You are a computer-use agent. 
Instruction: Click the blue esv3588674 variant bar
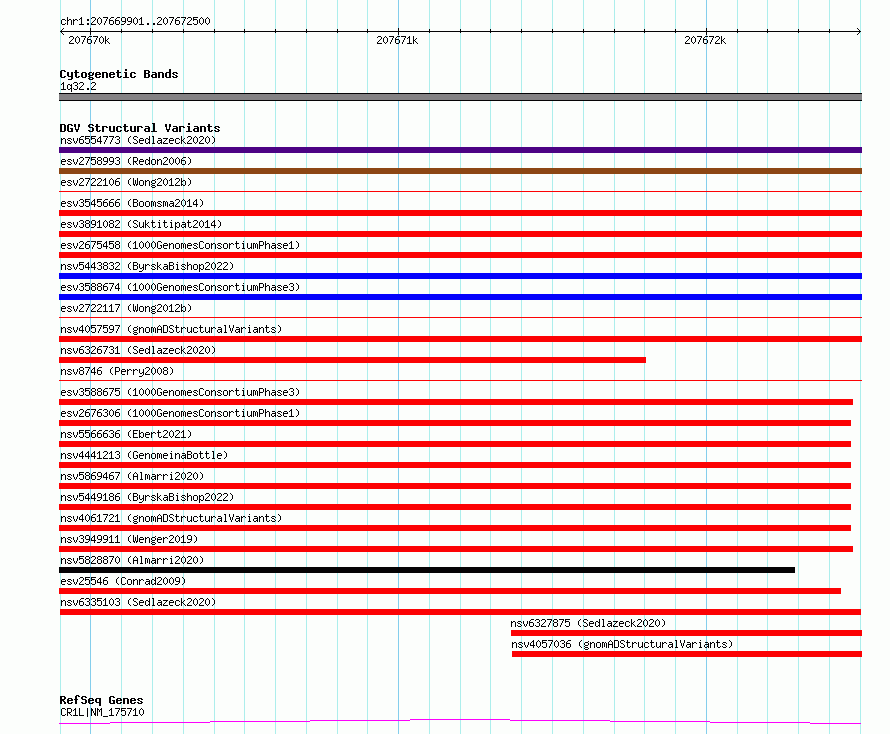460,297
